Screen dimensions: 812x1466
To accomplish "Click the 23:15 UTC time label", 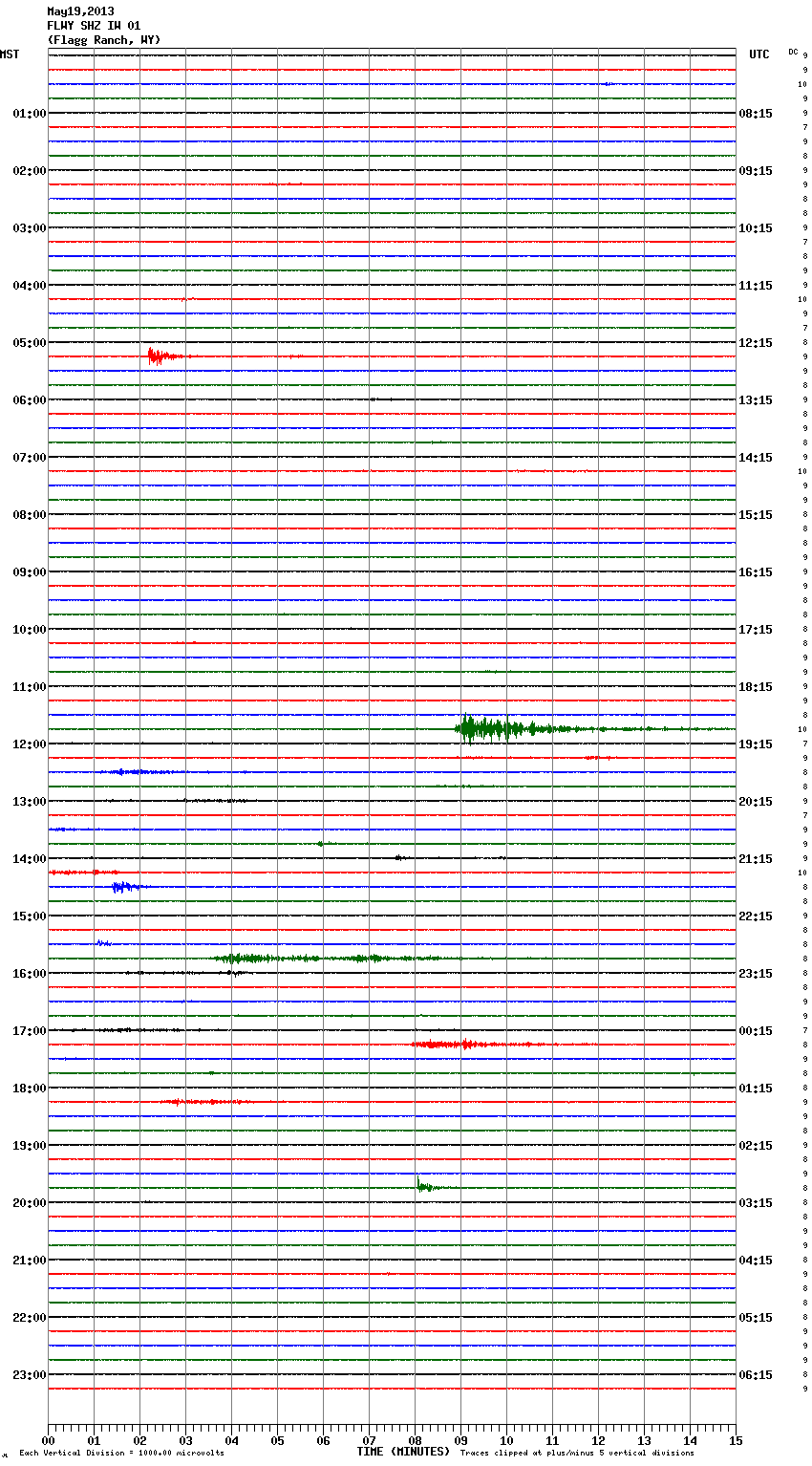I will click(x=756, y=974).
